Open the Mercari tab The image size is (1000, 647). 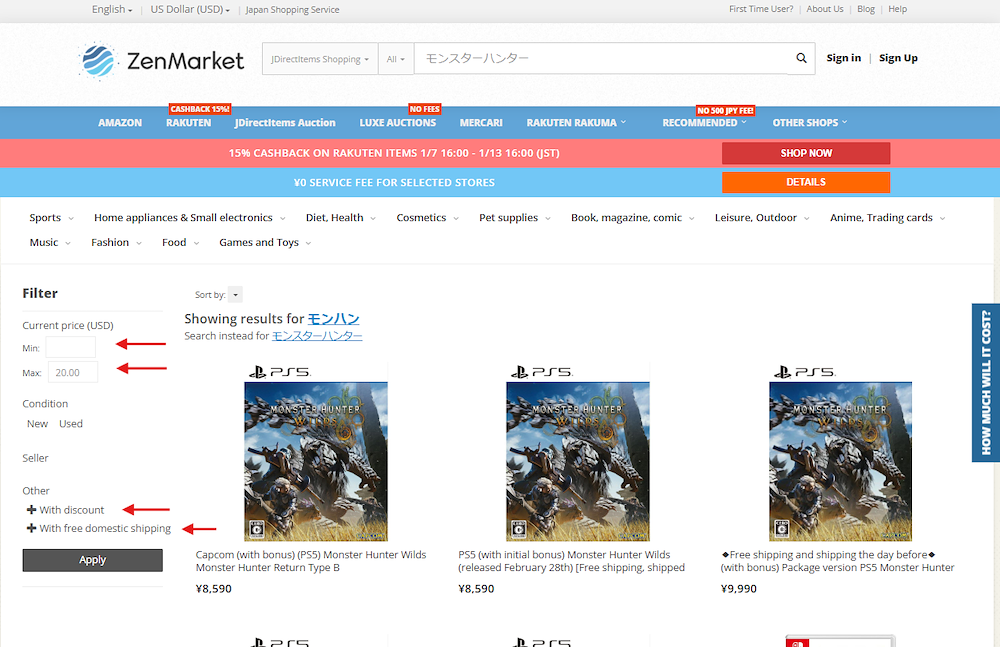point(481,123)
